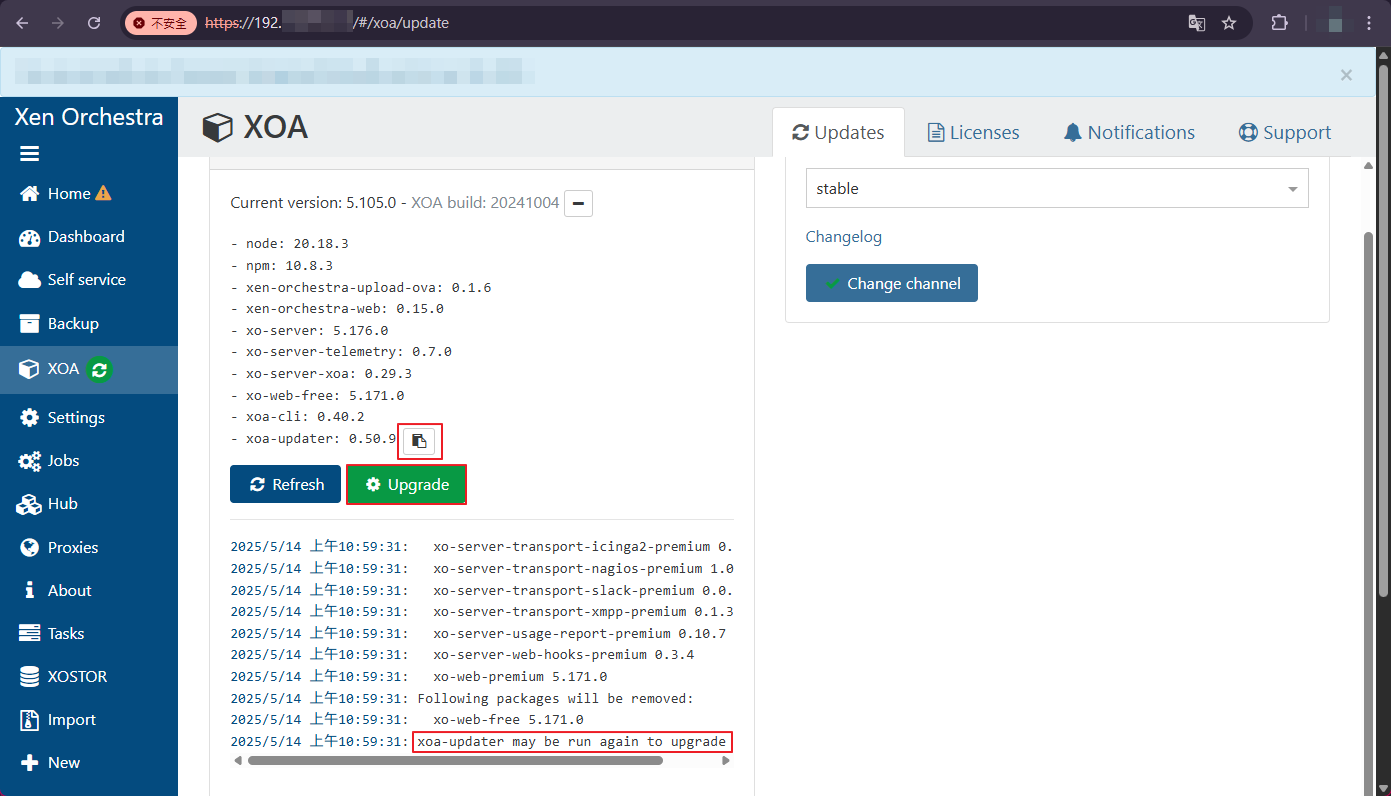The image size is (1391, 796).
Task: Click the Change channel button
Action: click(x=892, y=283)
